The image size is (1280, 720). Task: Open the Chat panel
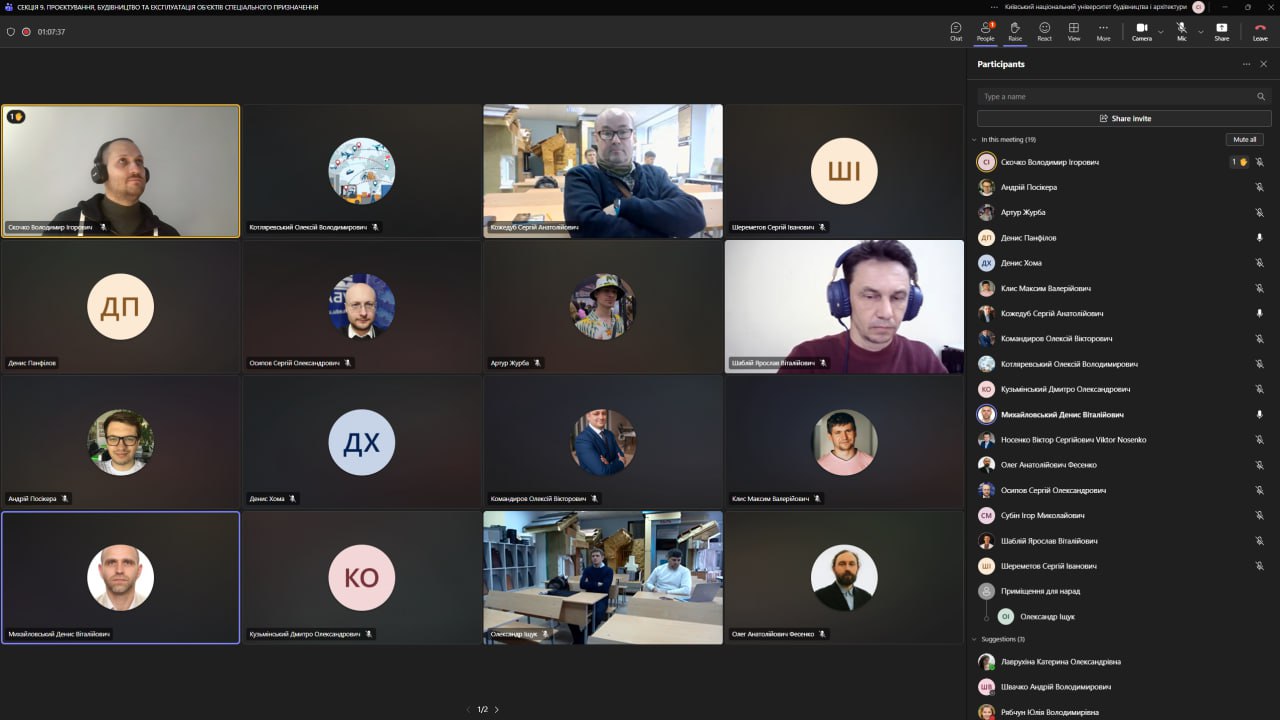point(956,31)
